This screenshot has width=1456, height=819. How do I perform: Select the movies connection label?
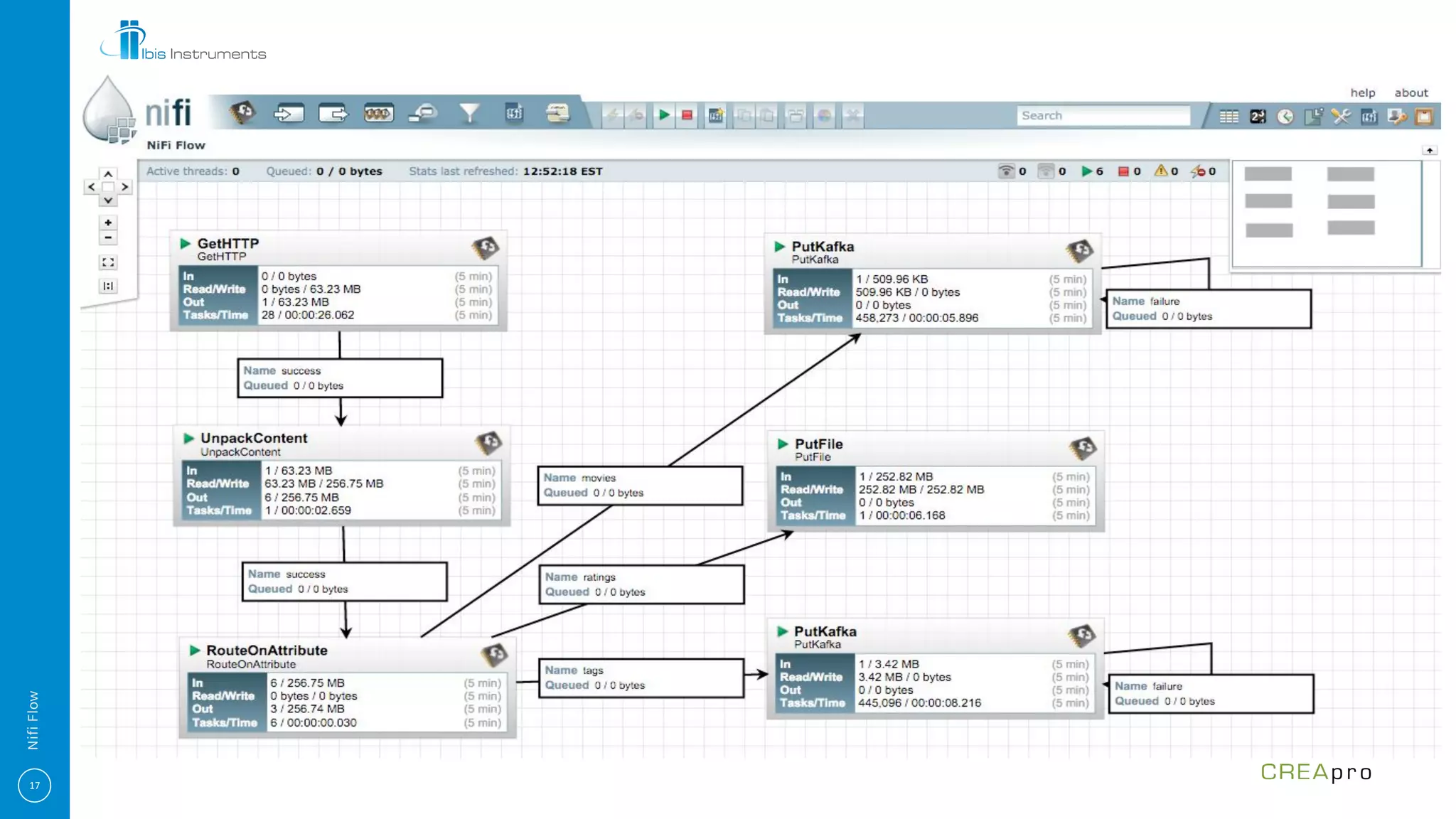pos(640,486)
